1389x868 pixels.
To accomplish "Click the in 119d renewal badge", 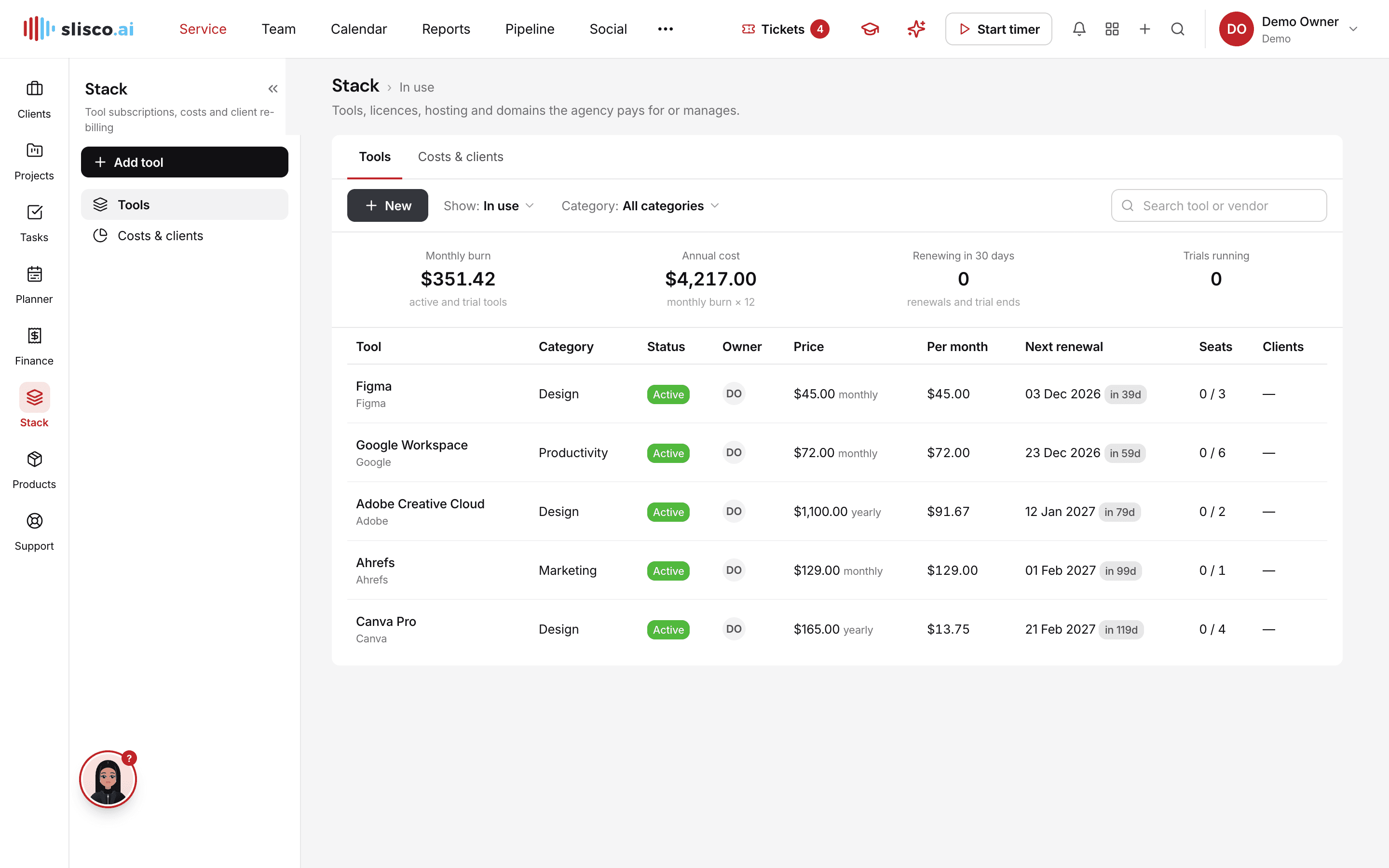I will pos(1121,630).
